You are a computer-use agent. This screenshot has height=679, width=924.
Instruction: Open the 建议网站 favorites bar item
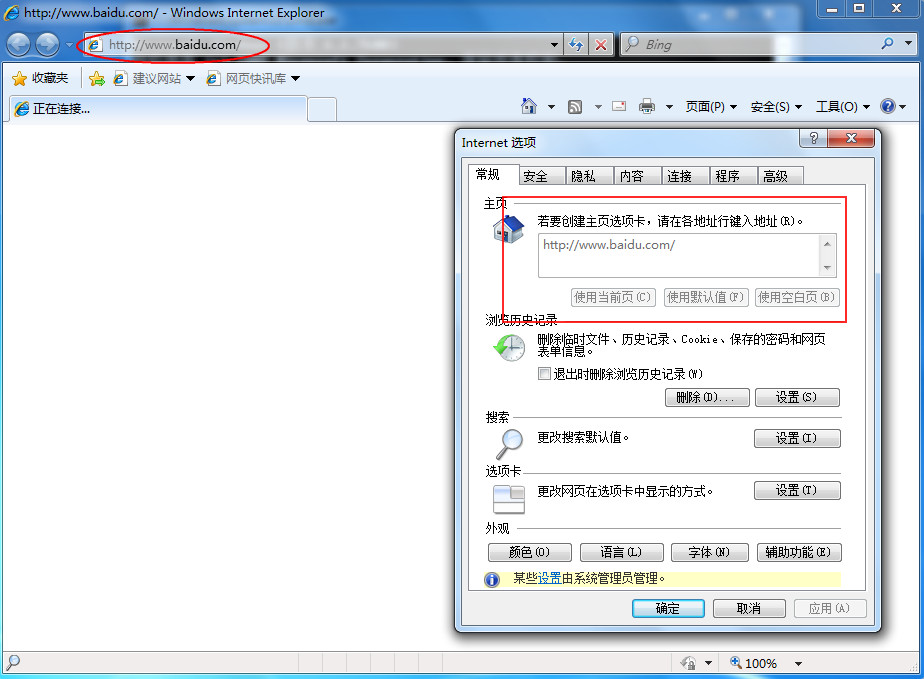(x=154, y=78)
